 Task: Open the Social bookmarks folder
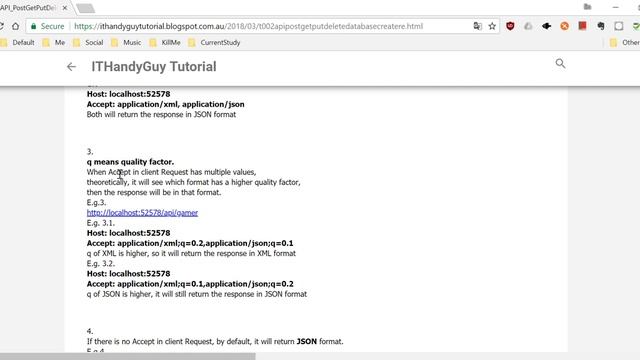pos(88,42)
